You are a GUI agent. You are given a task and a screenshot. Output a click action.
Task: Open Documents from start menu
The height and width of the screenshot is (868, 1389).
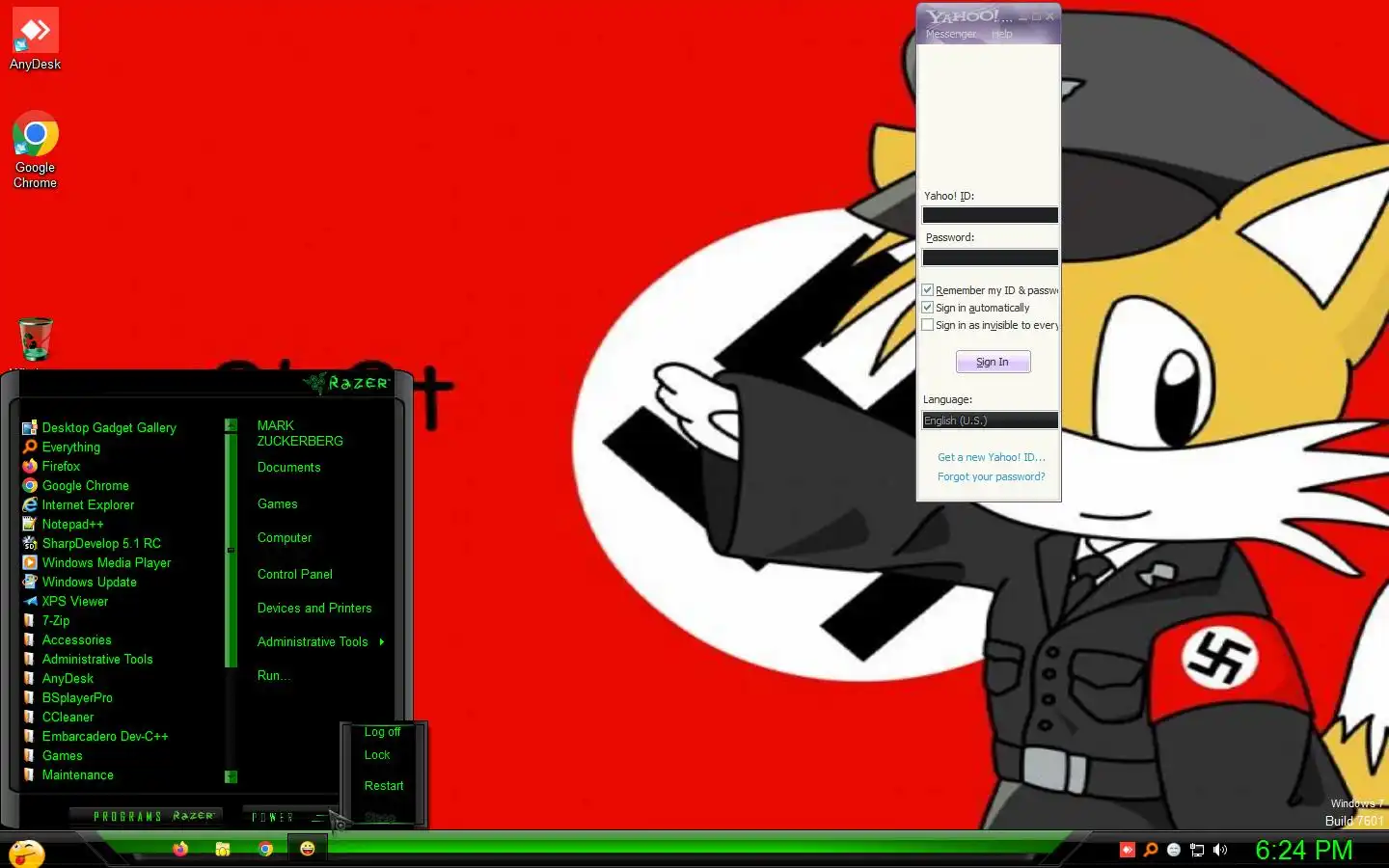[x=288, y=468]
